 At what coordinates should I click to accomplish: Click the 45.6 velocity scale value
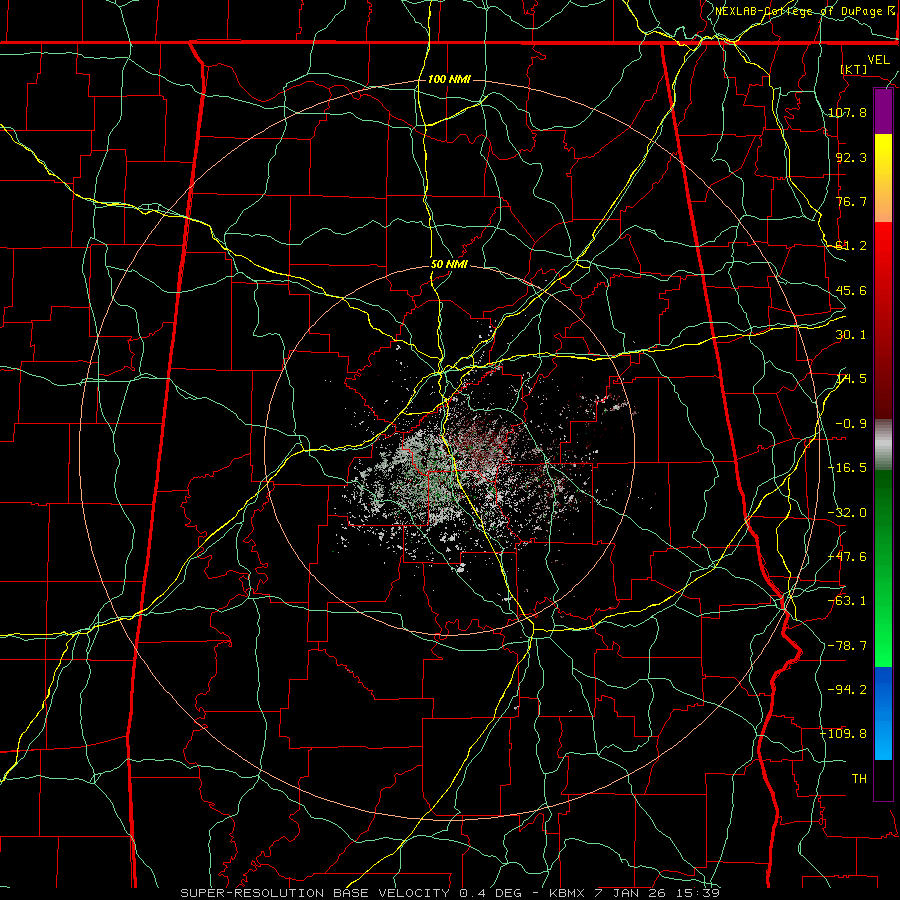pos(851,290)
